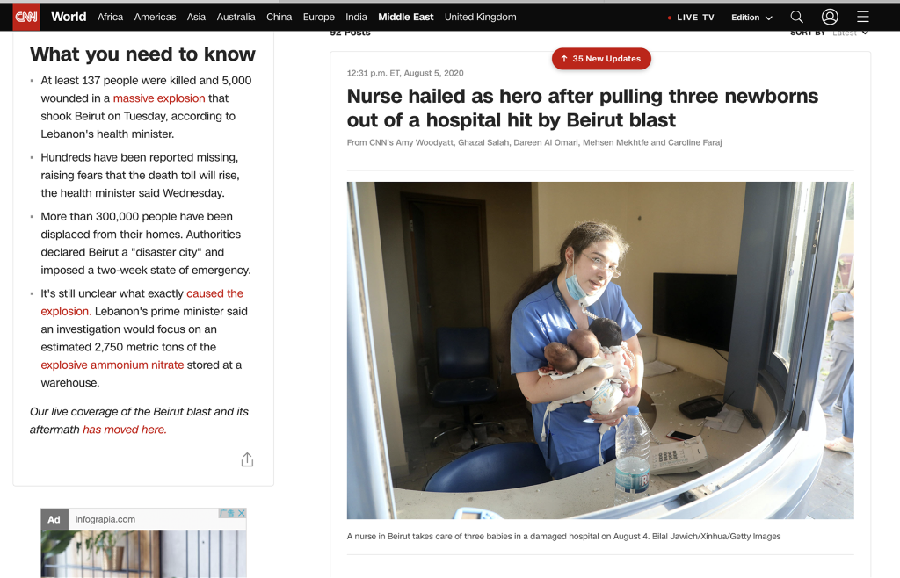Image resolution: width=900 pixels, height=578 pixels.
Task: Click the red LIVE TV indicator
Action: click(692, 17)
